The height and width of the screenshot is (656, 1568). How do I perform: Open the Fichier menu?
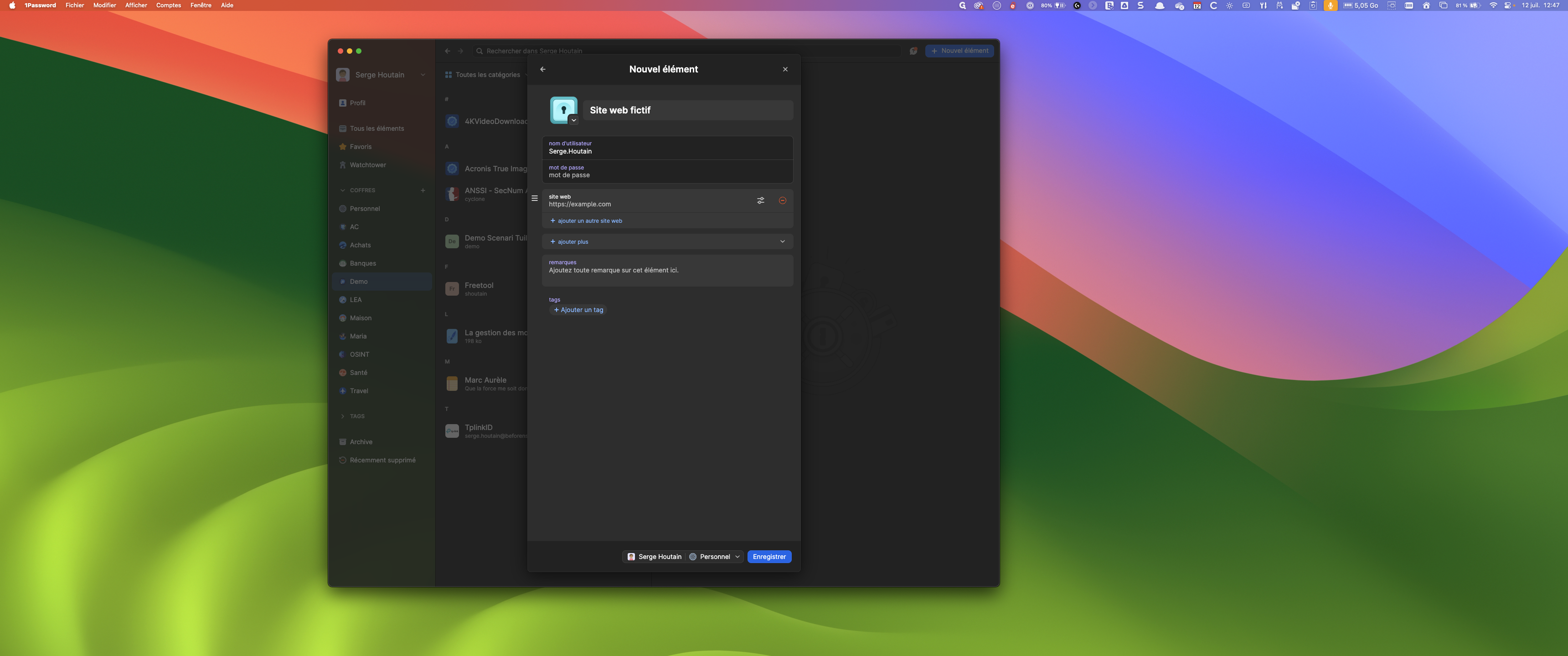click(x=75, y=5)
